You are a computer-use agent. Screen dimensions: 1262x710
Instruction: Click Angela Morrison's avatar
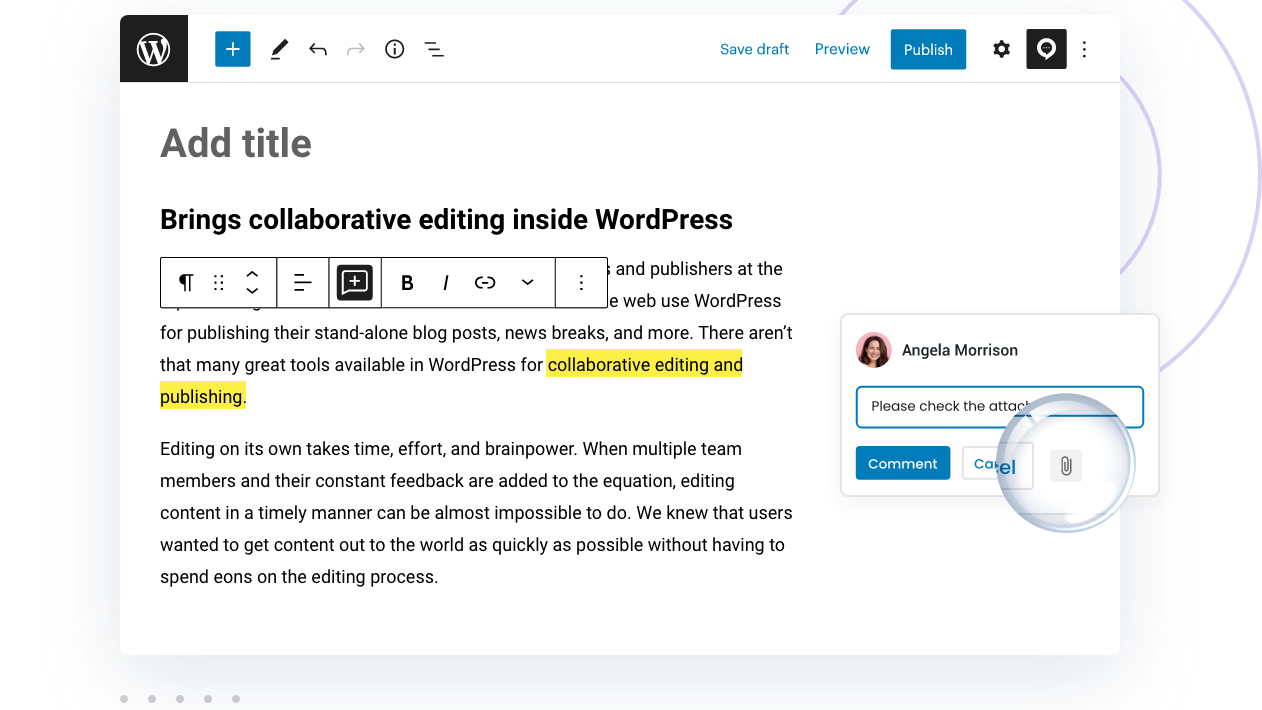coord(874,350)
